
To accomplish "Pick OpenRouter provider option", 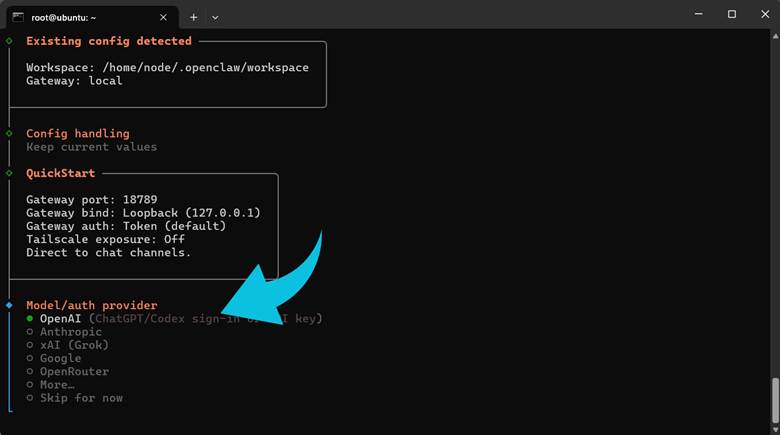I will 68,371.
